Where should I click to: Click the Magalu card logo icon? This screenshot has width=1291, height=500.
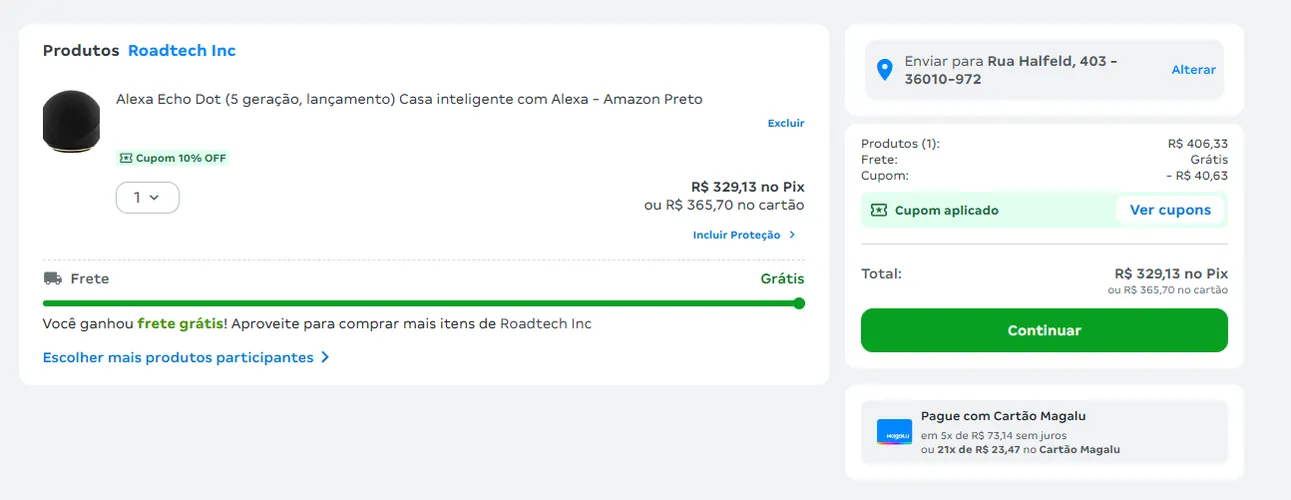point(894,432)
